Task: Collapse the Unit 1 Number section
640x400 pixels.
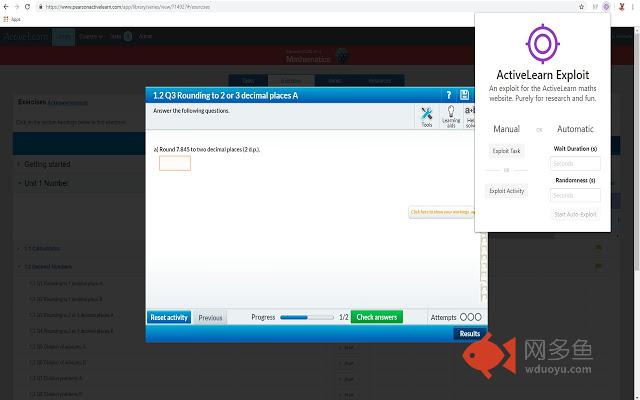Action: 42,183
